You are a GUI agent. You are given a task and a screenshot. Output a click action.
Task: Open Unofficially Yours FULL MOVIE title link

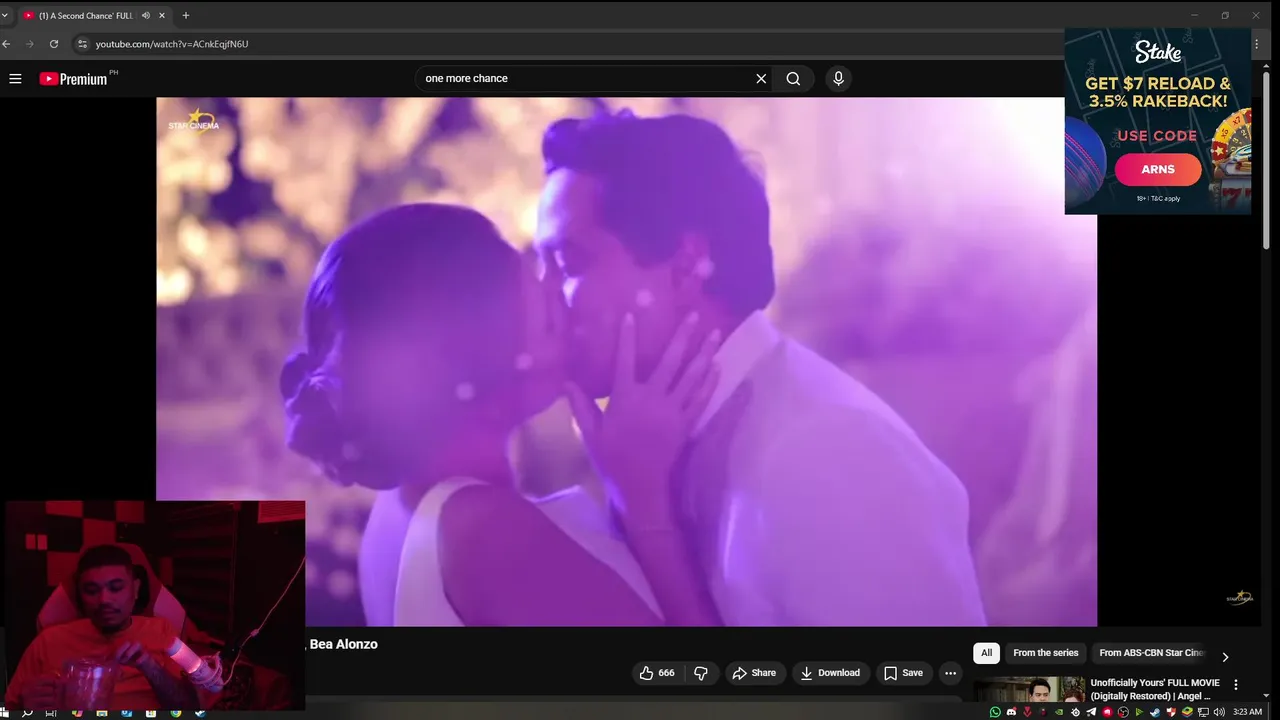(1155, 689)
